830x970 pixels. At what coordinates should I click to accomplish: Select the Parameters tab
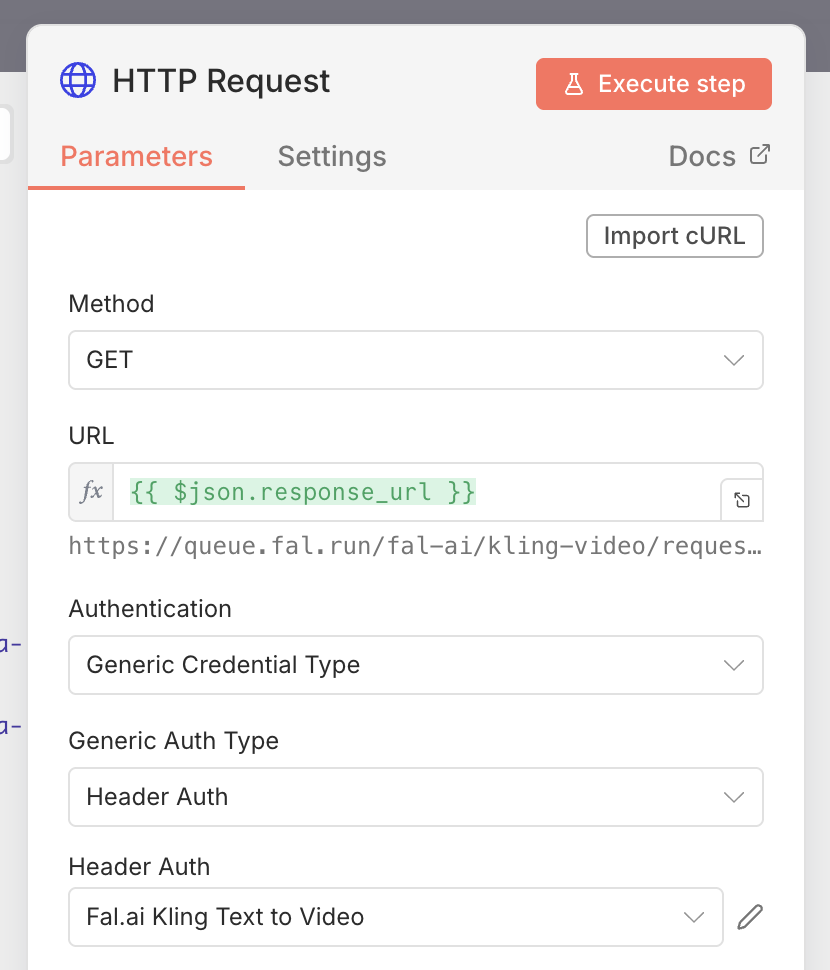[x=136, y=156]
